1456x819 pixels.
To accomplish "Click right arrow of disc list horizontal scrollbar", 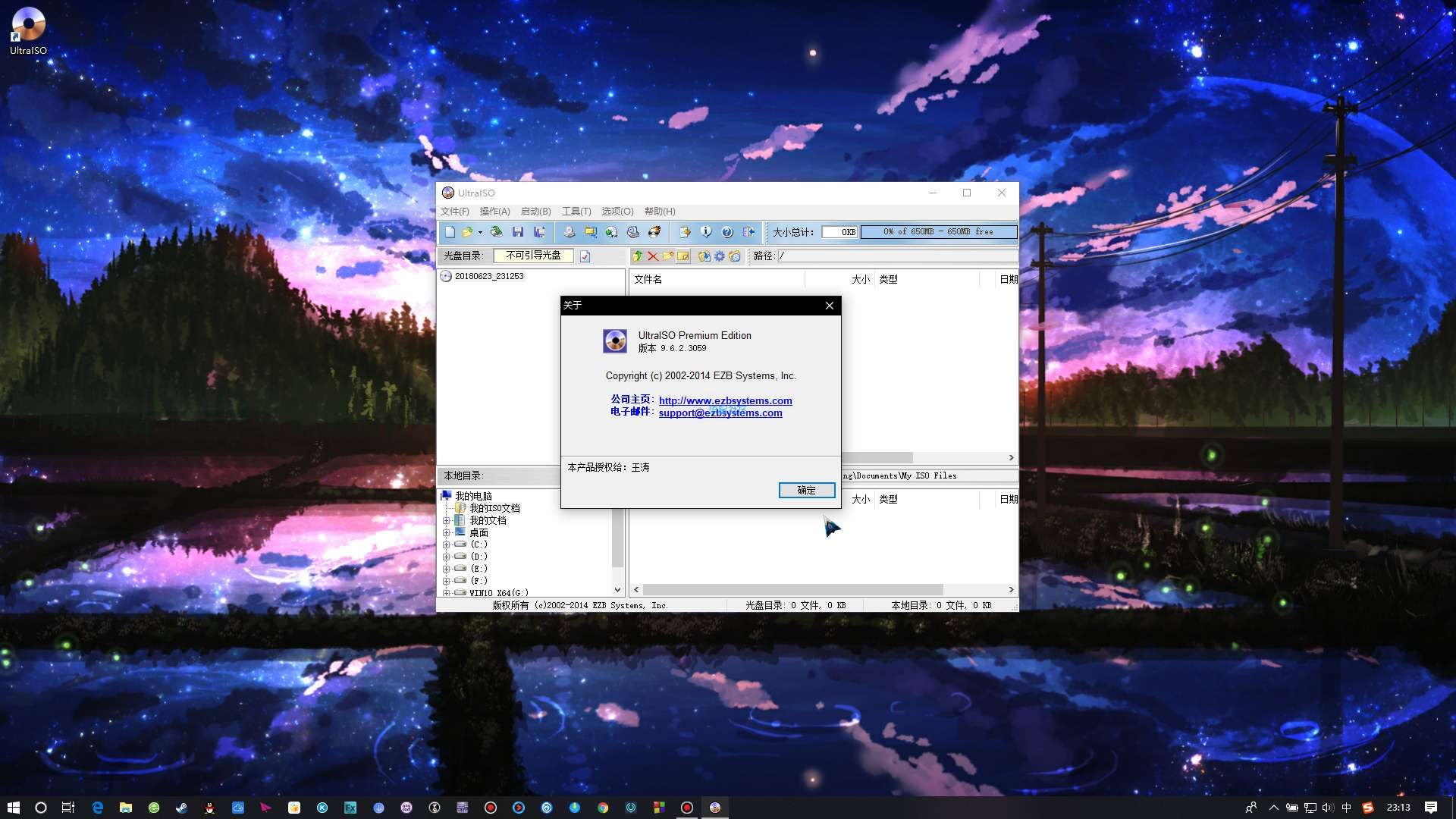I will pyautogui.click(x=1011, y=458).
